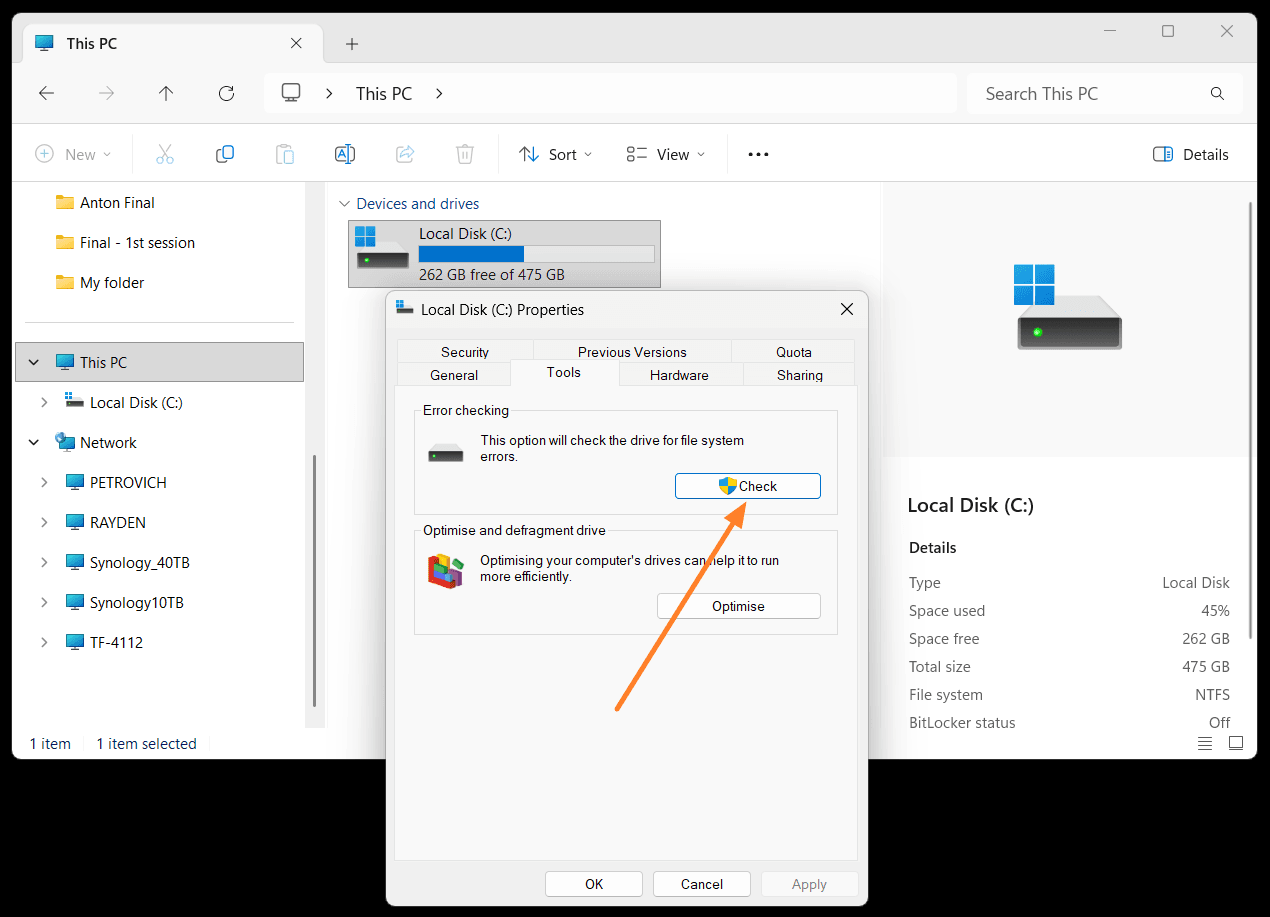Close the Local Disk (C:) Properties dialog
Image resolution: width=1270 pixels, height=917 pixels.
click(x=847, y=309)
